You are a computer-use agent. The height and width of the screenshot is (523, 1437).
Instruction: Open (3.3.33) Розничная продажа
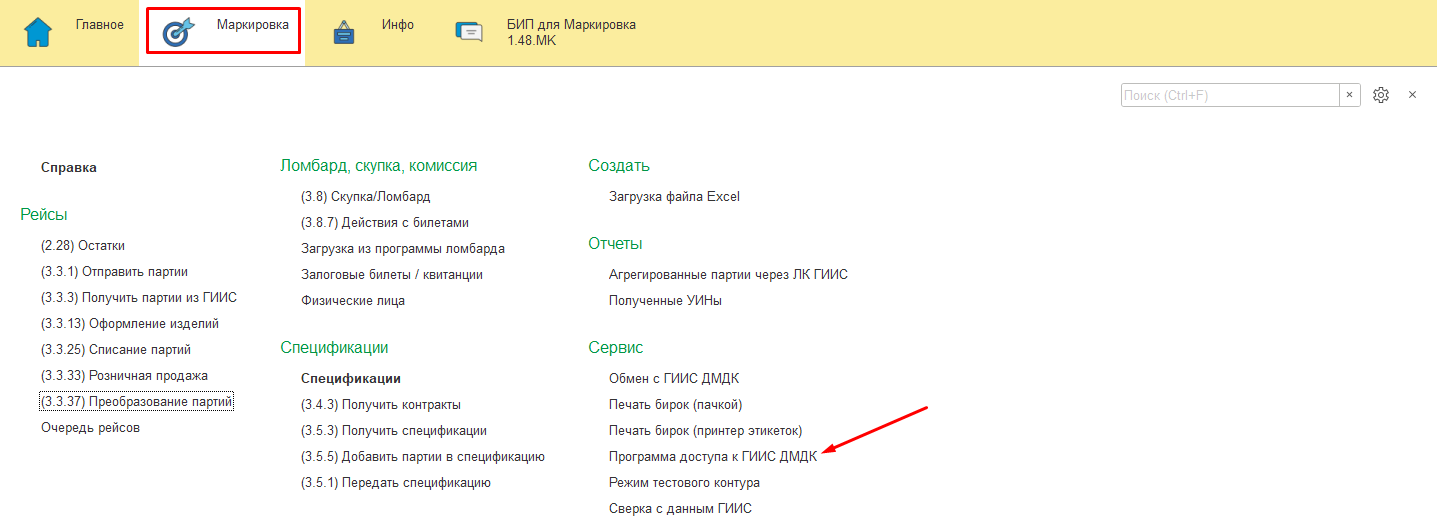124,376
